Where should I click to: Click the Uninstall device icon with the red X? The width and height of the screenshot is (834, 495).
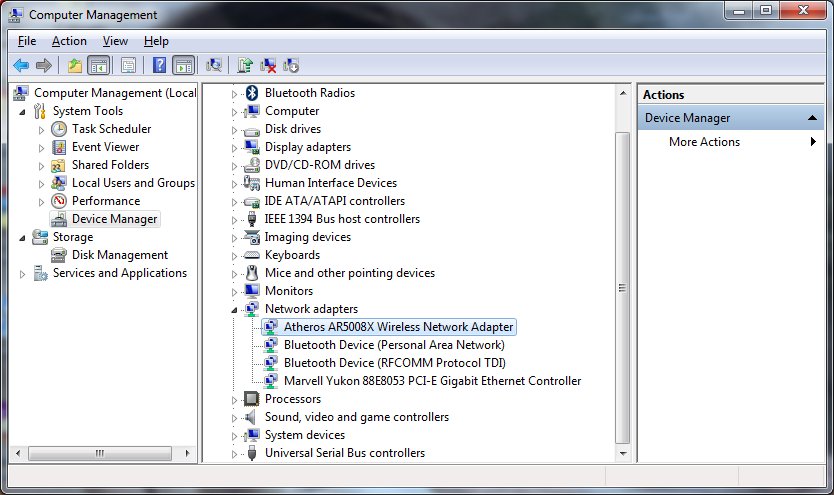point(268,65)
